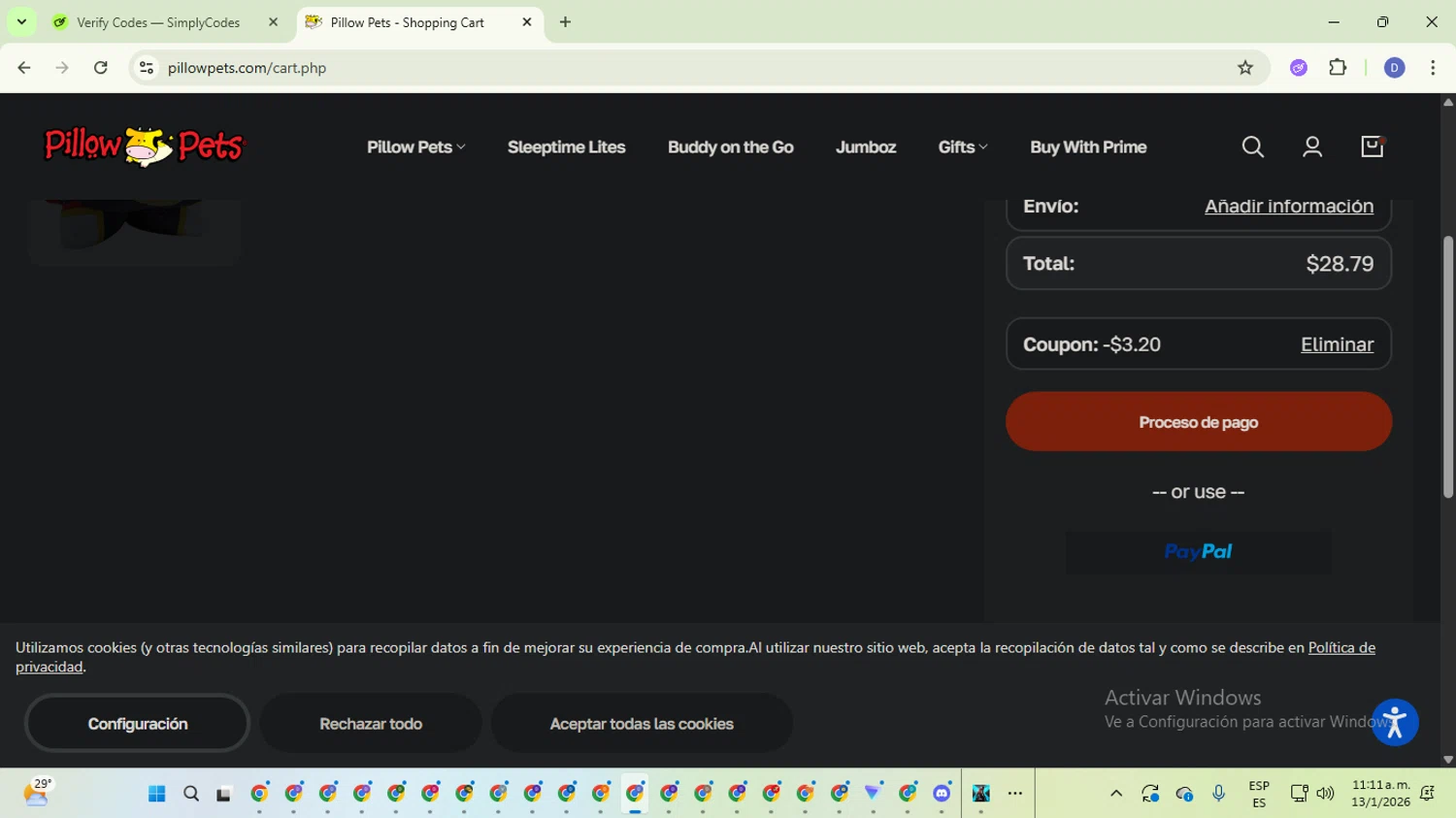1456x818 pixels.
Task: Open taskbar overflow three dots
Action: coord(1015,794)
